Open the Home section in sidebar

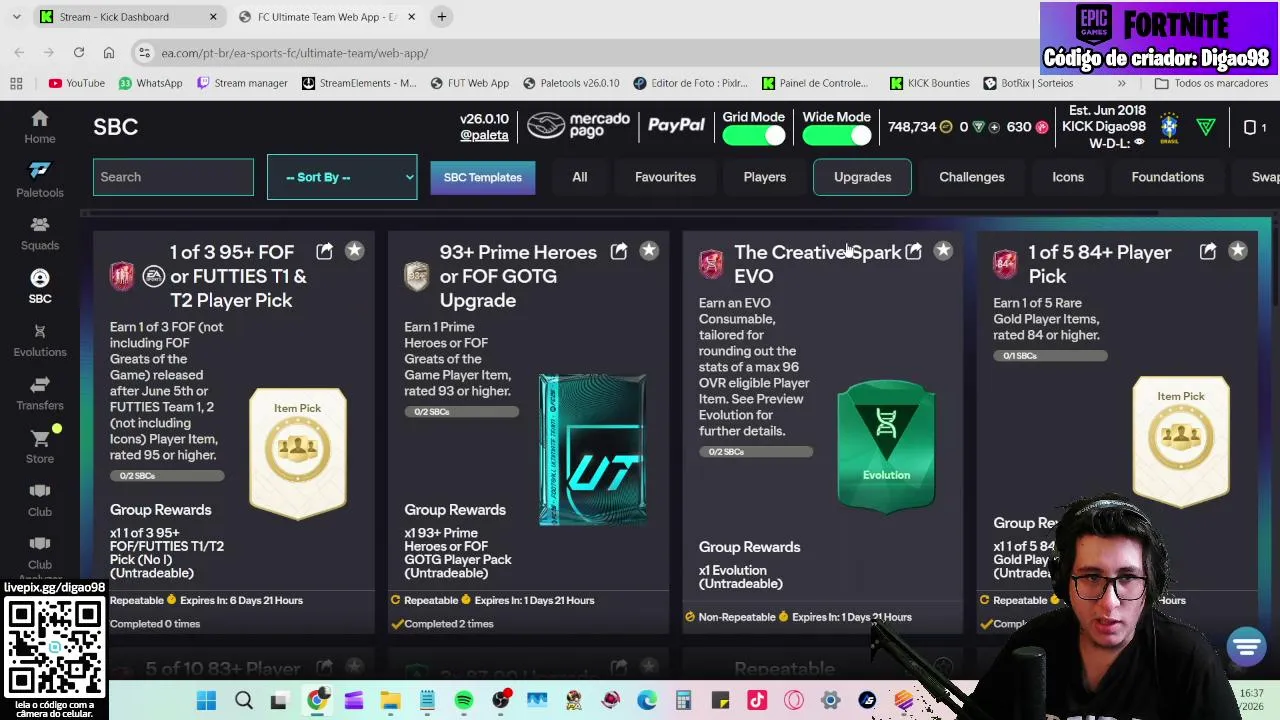(x=40, y=127)
